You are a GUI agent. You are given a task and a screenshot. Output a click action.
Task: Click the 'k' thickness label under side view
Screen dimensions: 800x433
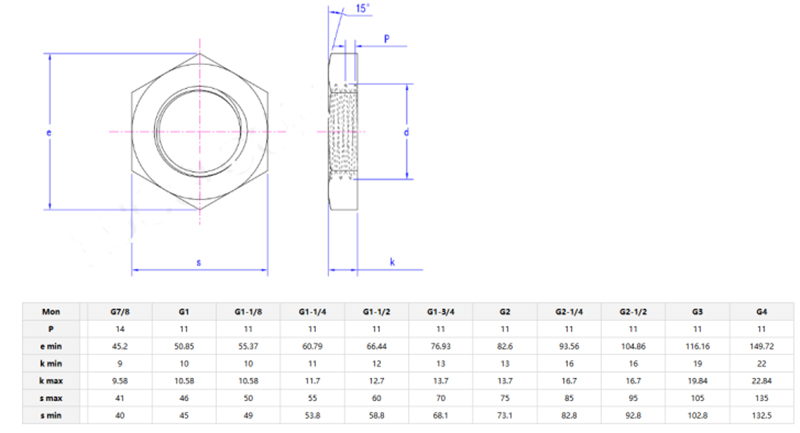(392, 262)
